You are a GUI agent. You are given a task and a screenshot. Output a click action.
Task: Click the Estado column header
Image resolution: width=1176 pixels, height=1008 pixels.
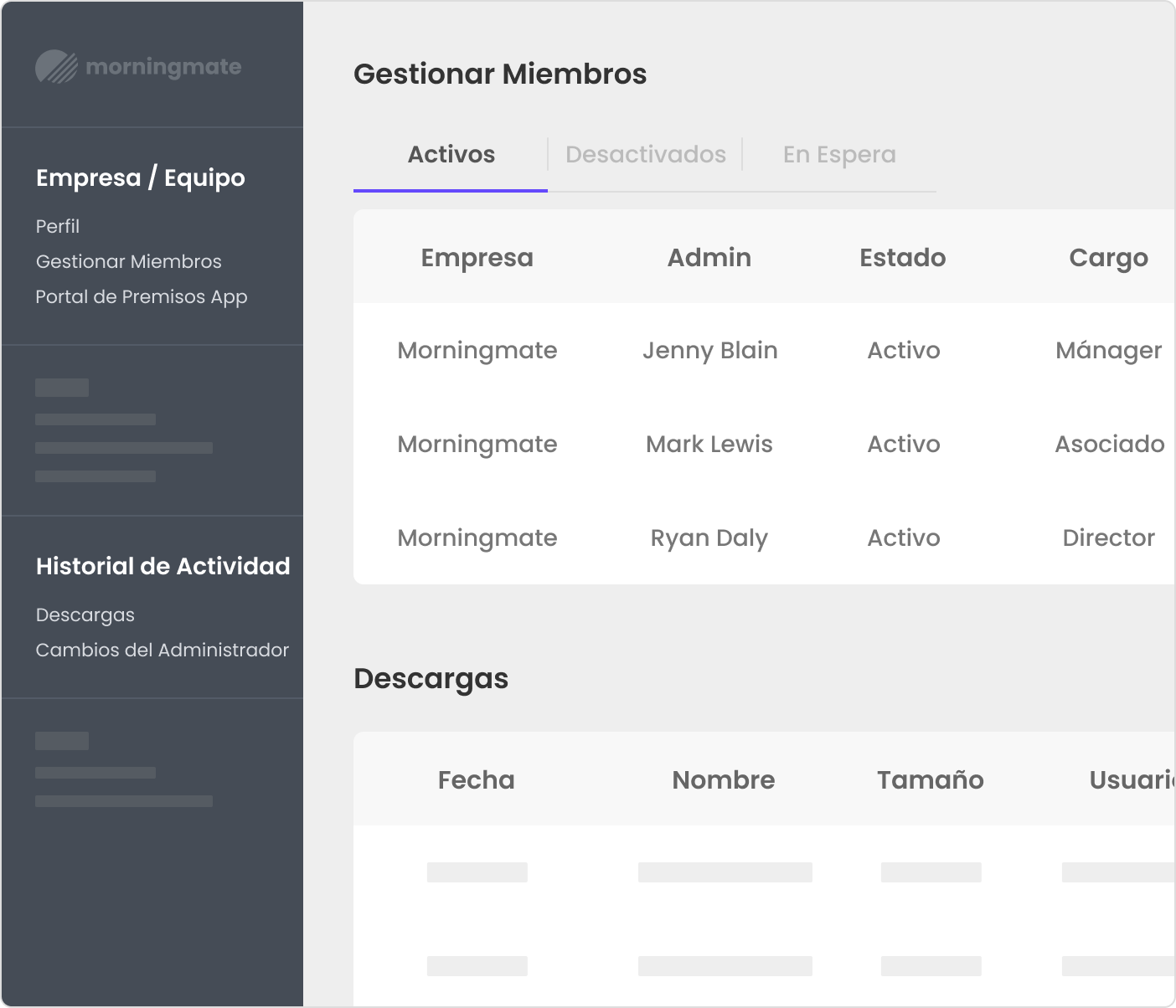tap(902, 258)
